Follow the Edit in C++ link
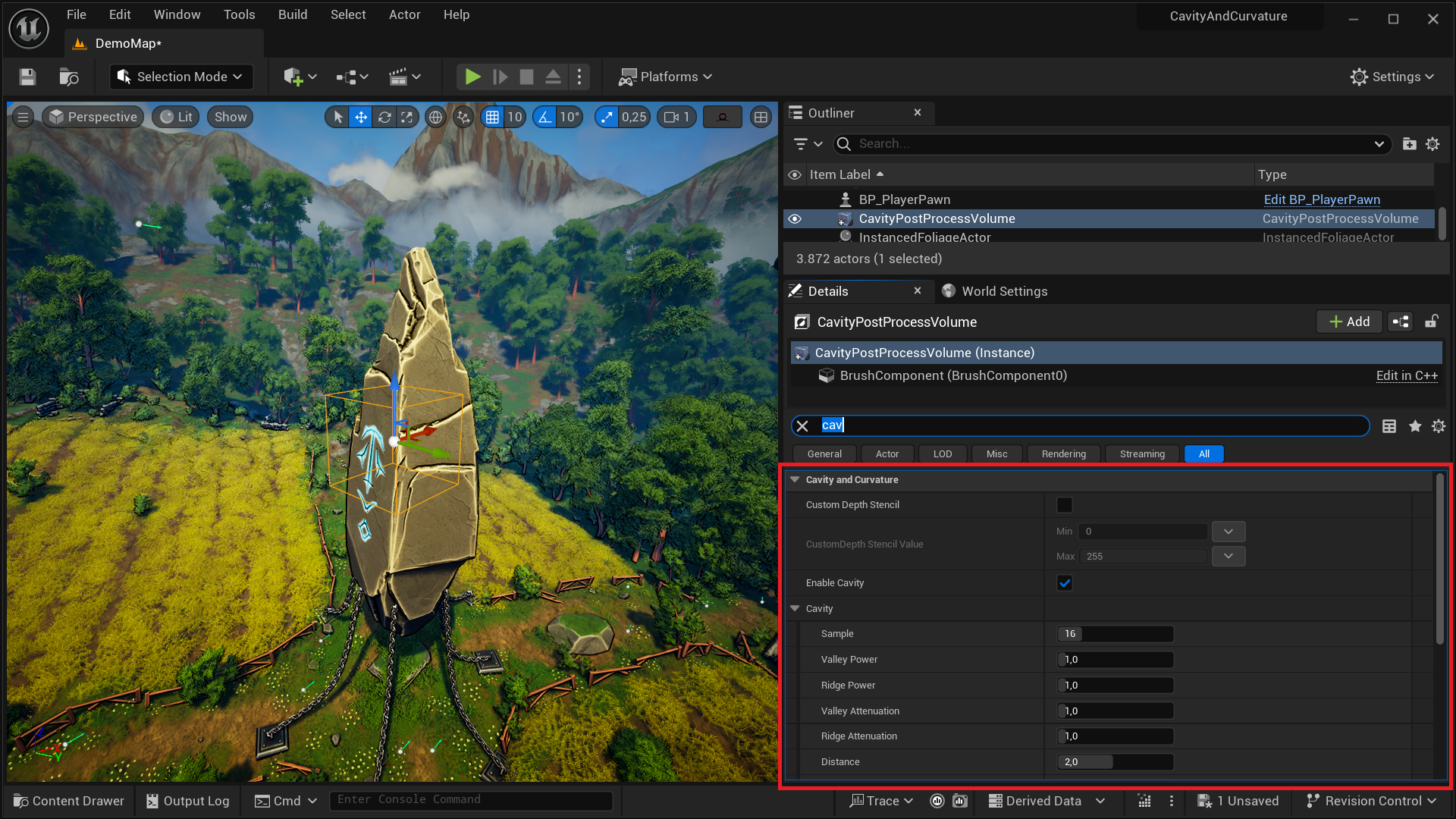Screen dimensions: 1456x819 (x=1407, y=375)
